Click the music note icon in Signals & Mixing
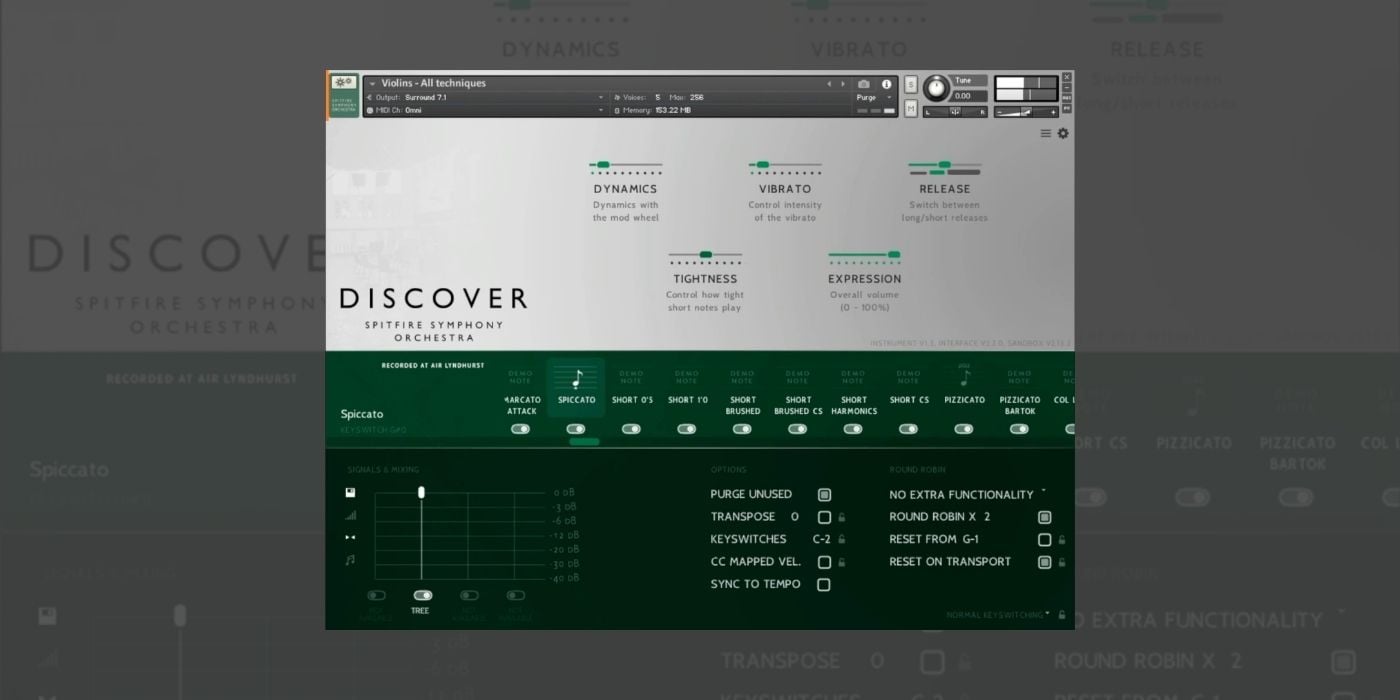 pos(350,560)
